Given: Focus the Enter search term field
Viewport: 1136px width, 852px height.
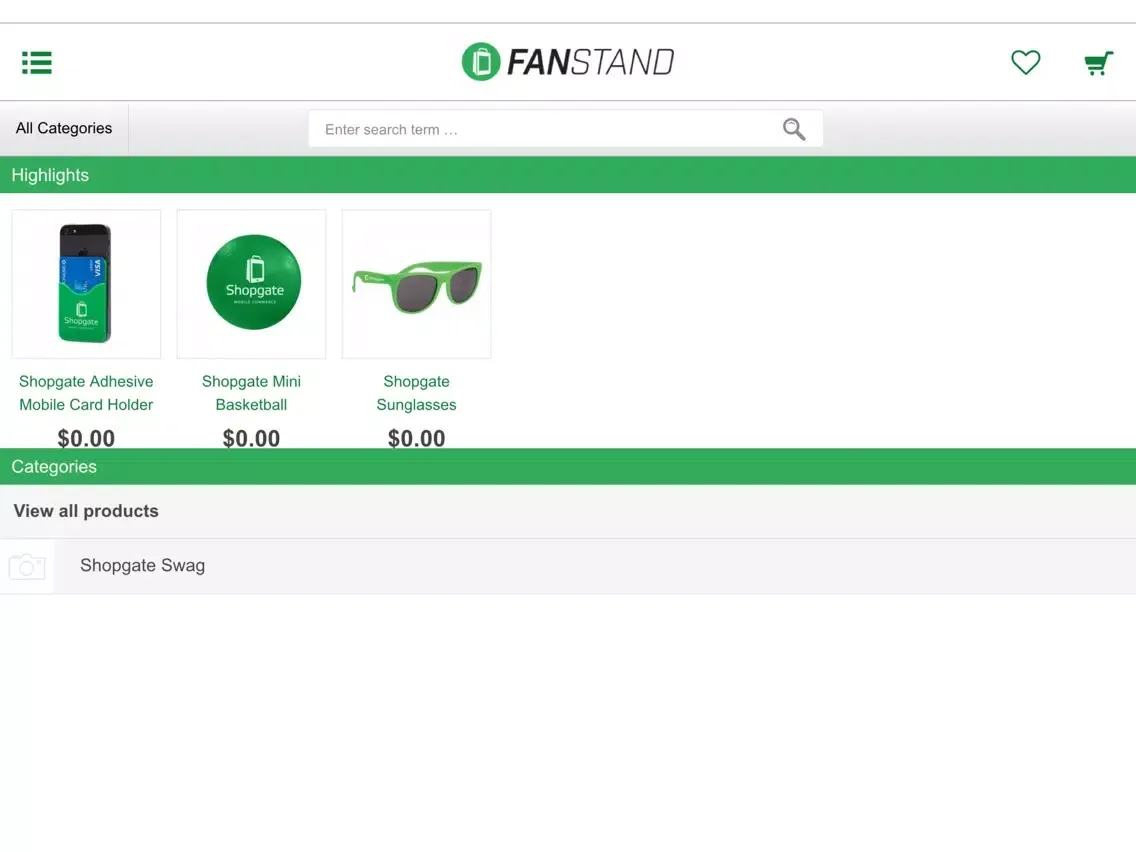Looking at the screenshot, I should 566,129.
